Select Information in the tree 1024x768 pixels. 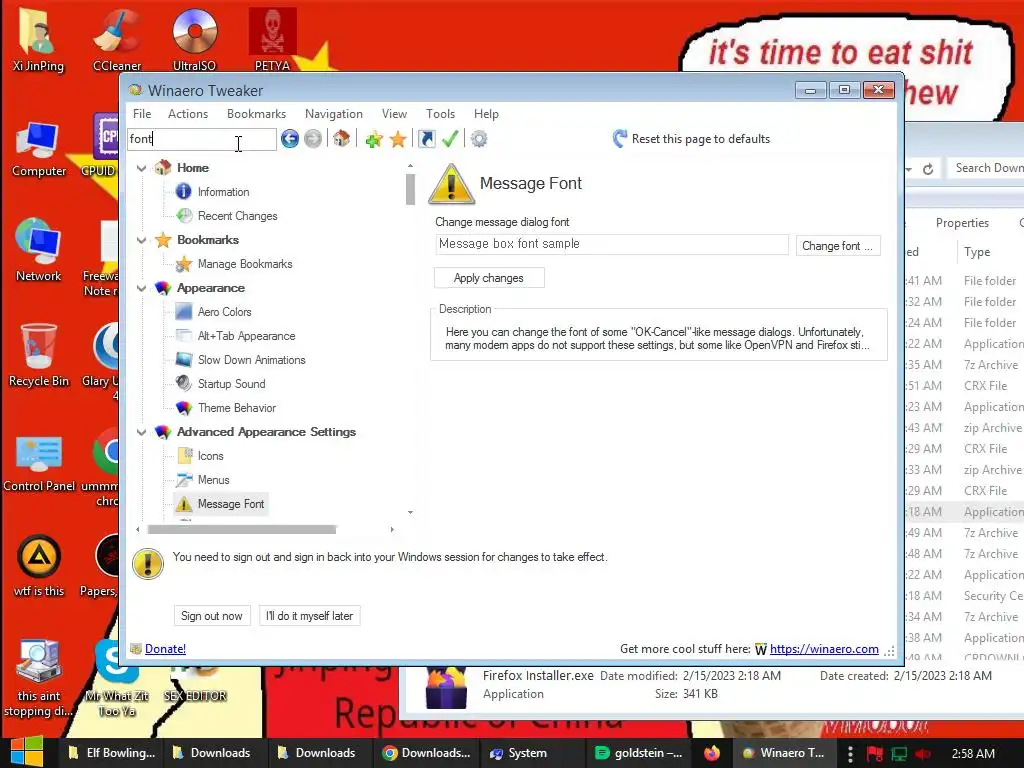(223, 192)
